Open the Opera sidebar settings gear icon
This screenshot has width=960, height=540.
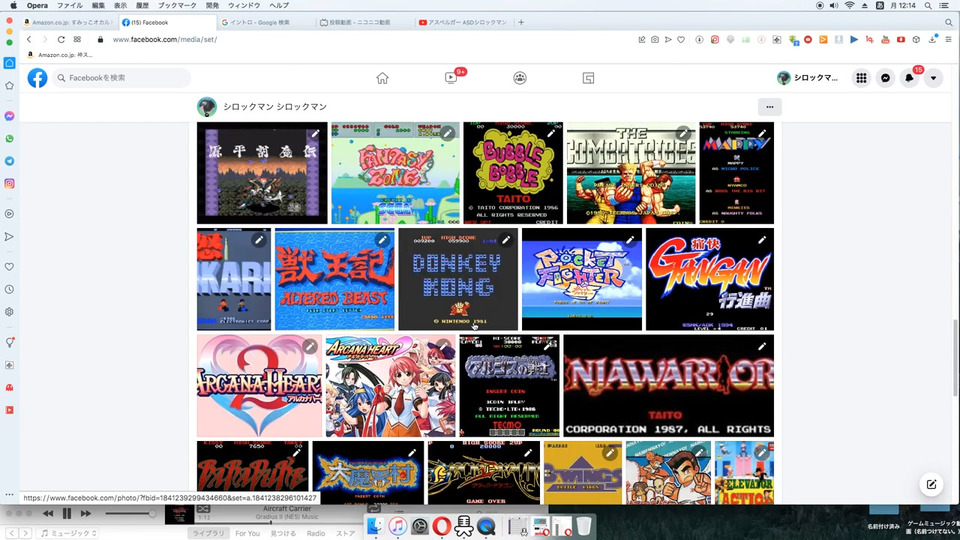click(x=9, y=312)
